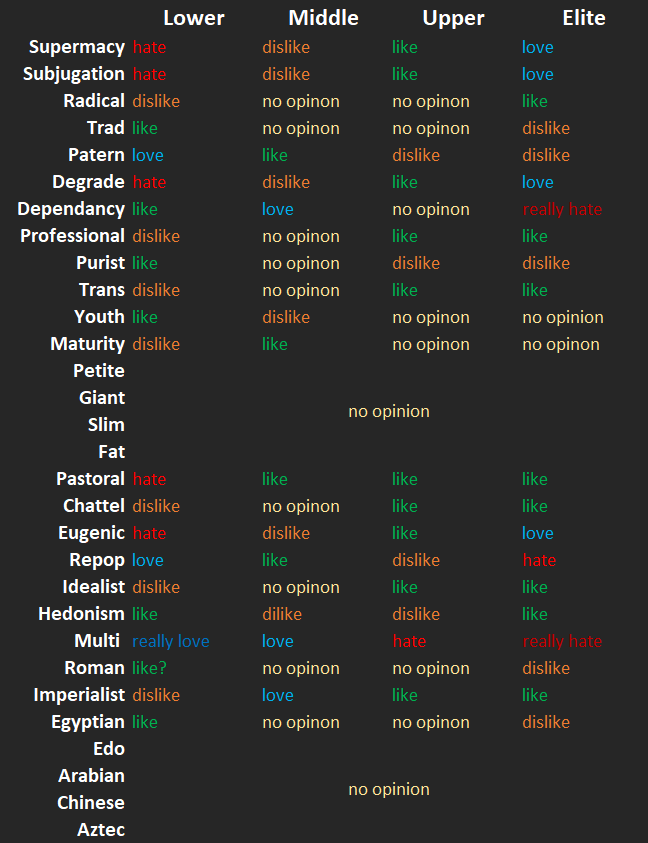Select the "Elite" column header
Screen dimensions: 648x843
[584, 18]
